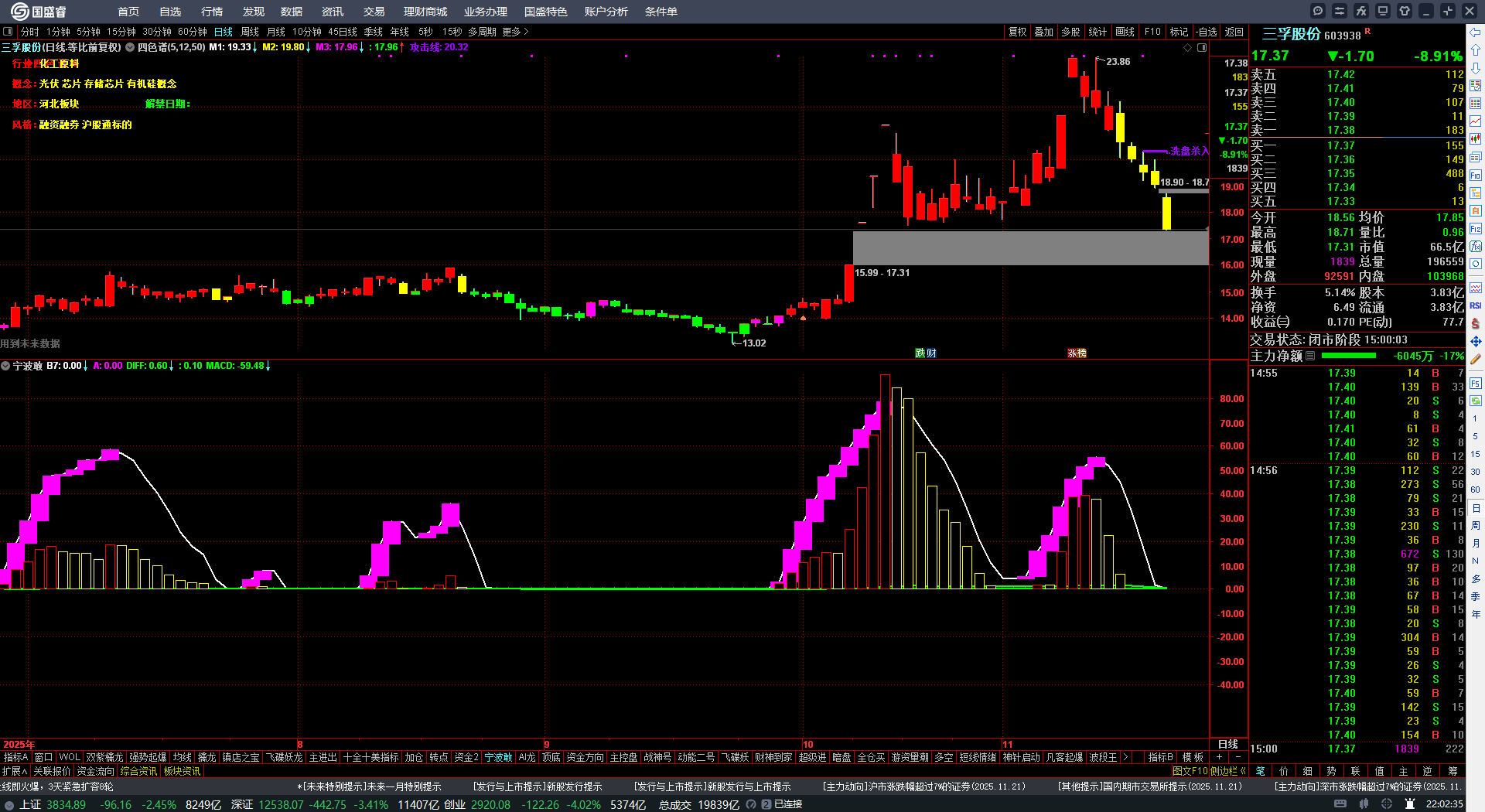The height and width of the screenshot is (812, 1485).
Task: Click the 自选 add-to-watchlist button
Action: tap(1207, 32)
